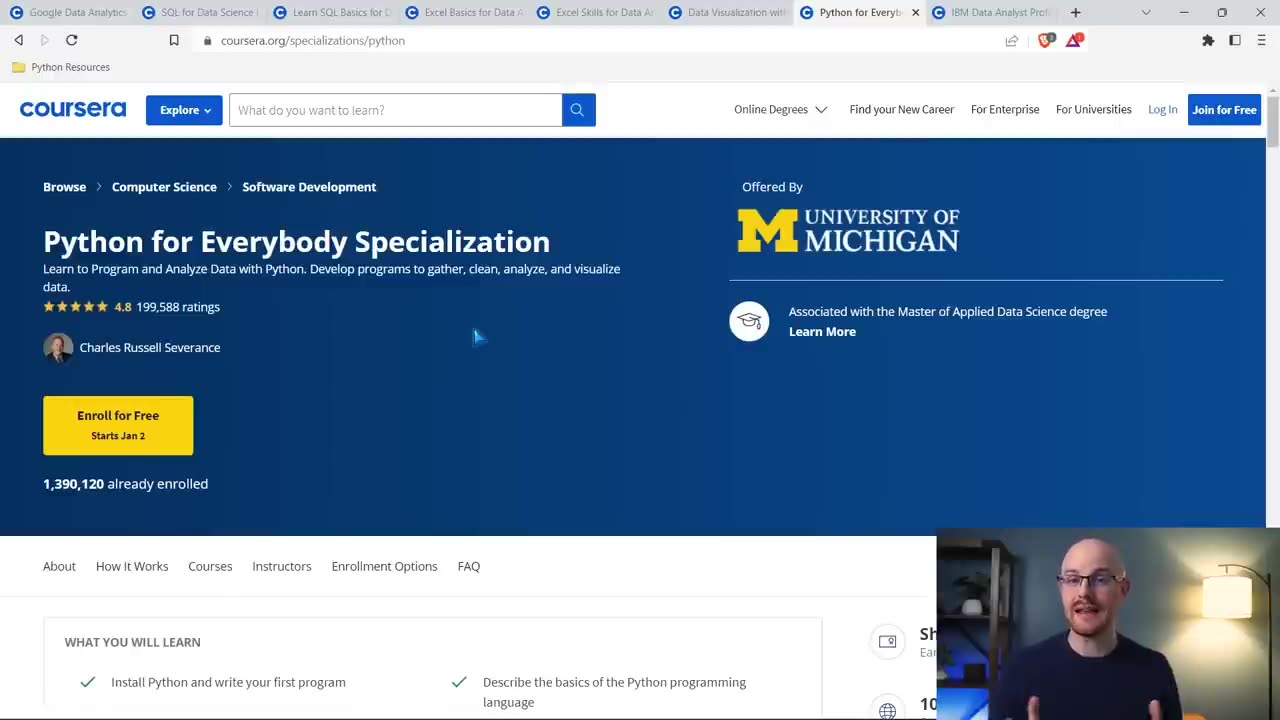Open the For Enterprise link
This screenshot has height=720, width=1280.
1005,110
